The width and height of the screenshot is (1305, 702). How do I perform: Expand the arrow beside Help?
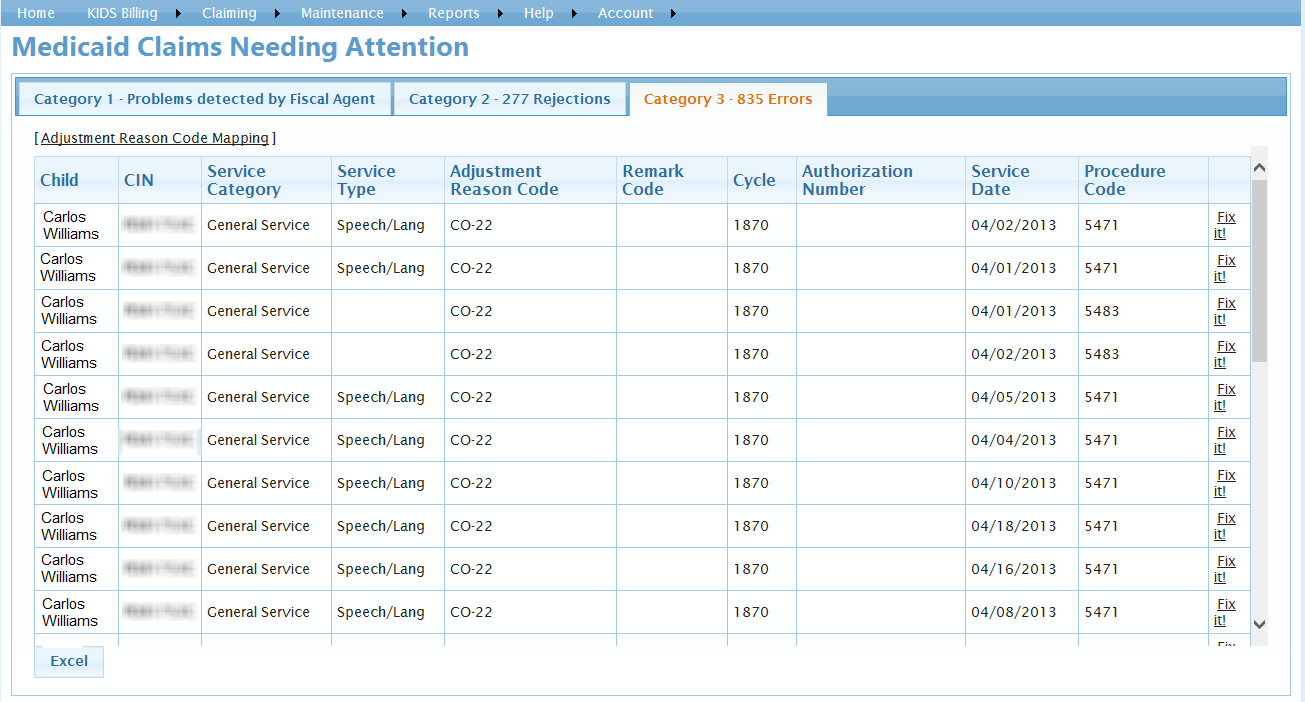(x=574, y=14)
